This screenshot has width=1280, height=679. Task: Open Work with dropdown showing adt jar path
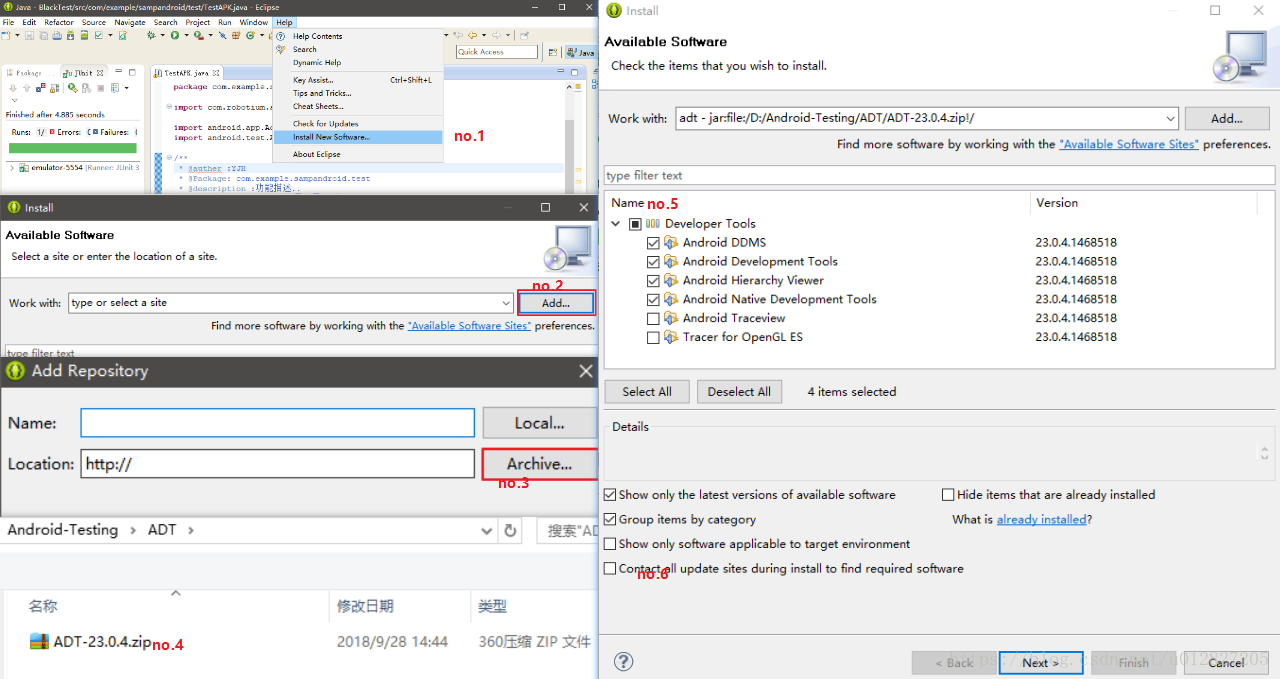pos(1171,118)
